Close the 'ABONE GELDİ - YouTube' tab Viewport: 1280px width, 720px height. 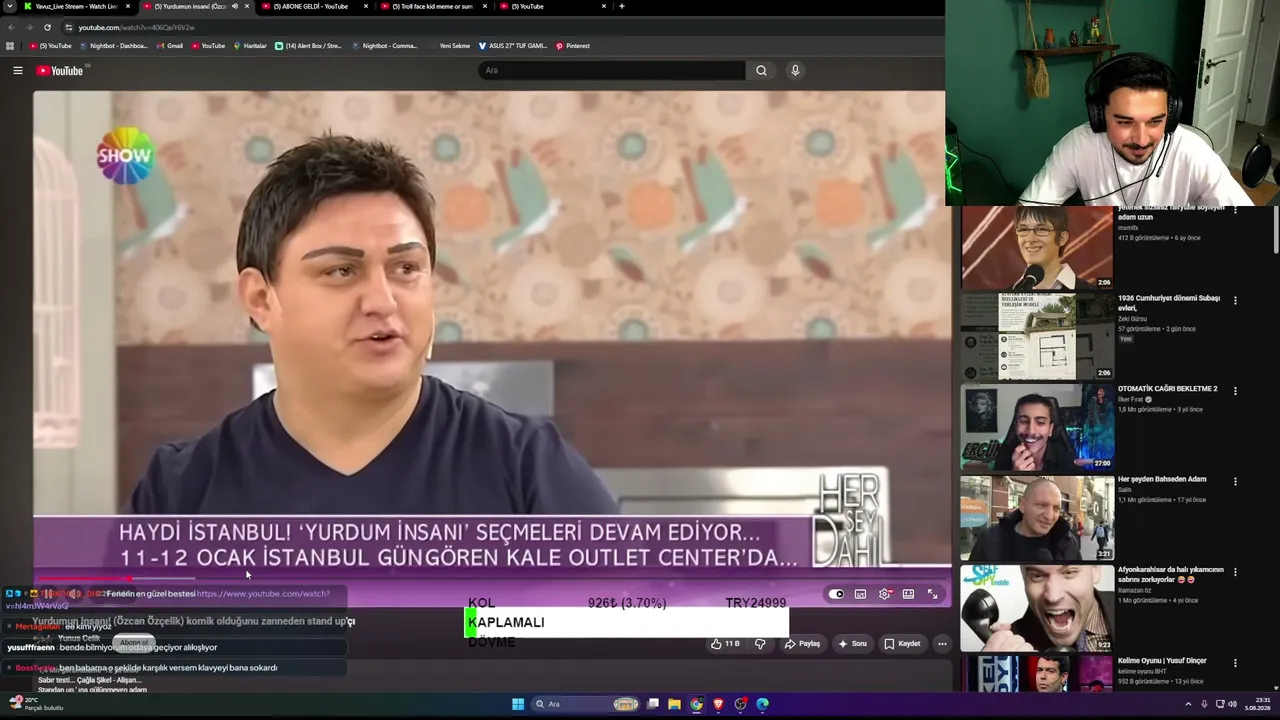click(366, 6)
